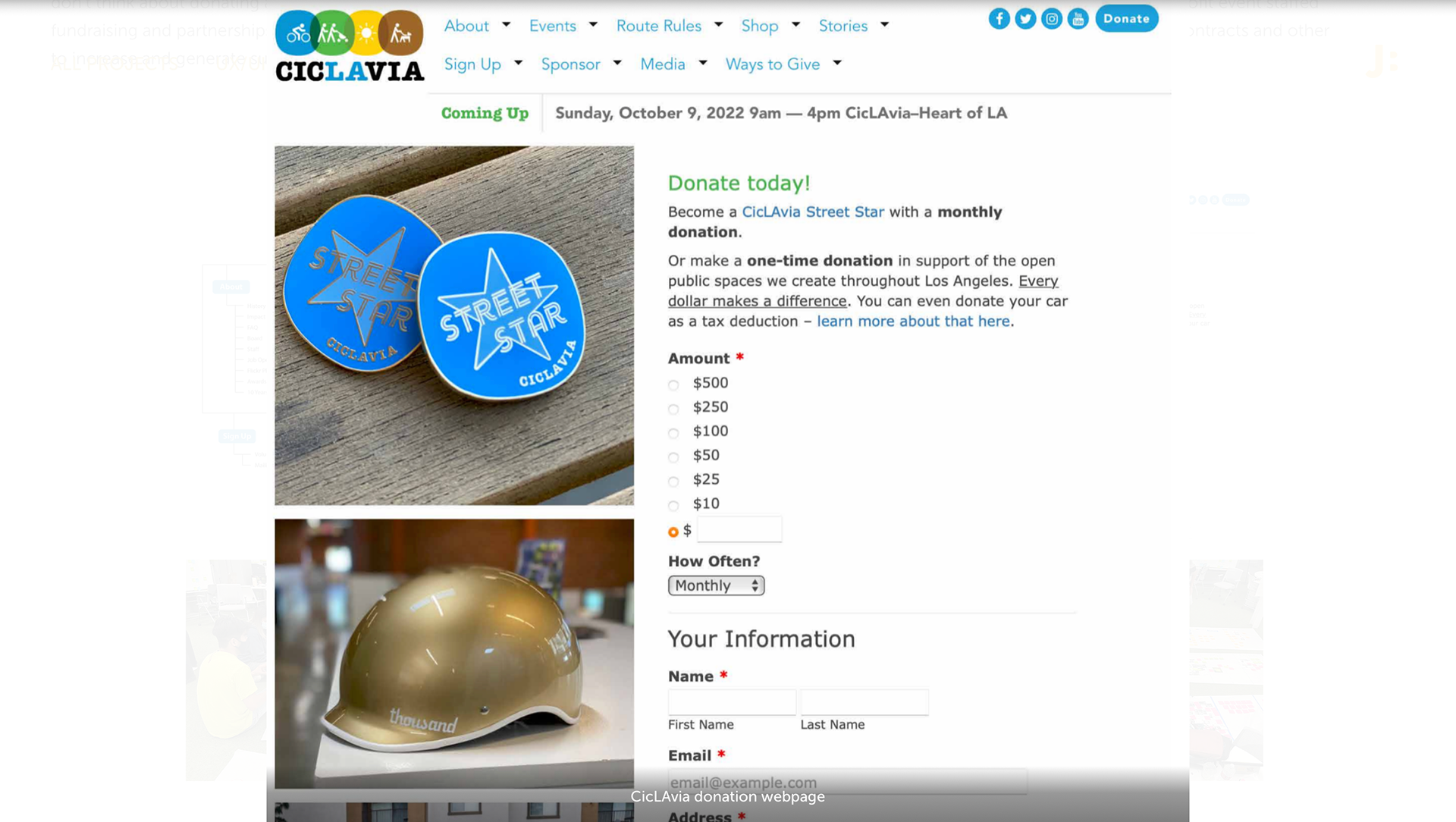Click the blue Donate button
Screen dimensions: 1456x822
(1126, 18)
